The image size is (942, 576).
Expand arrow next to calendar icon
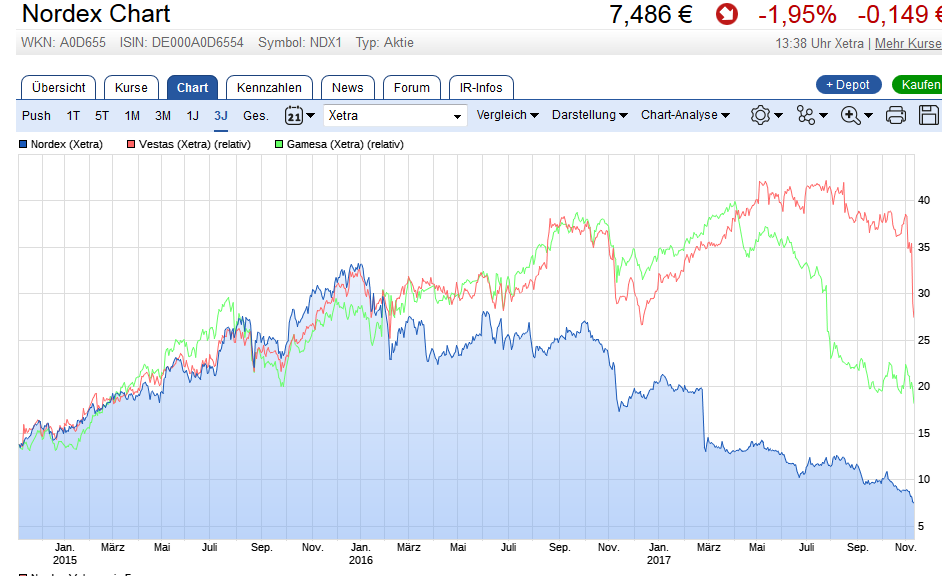pos(311,115)
